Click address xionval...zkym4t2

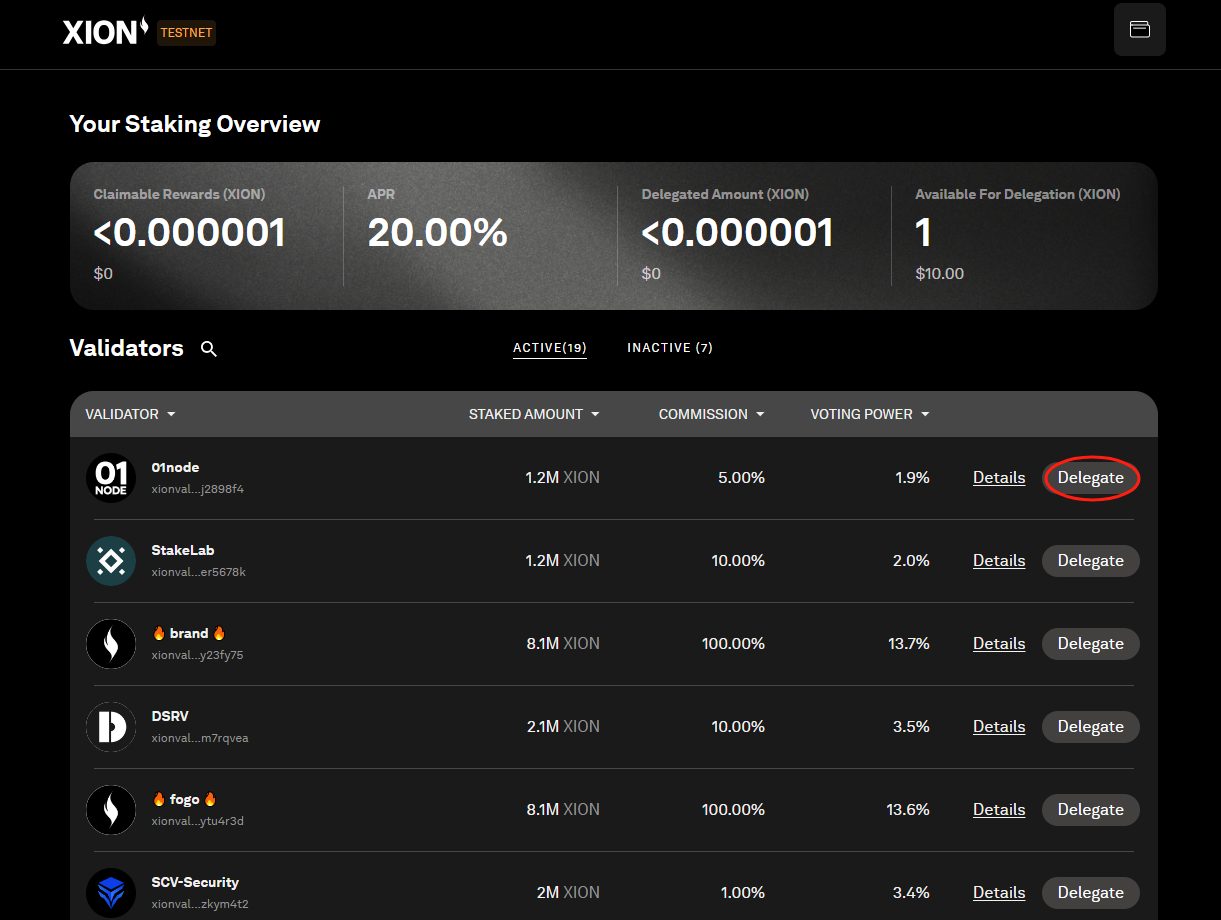(x=200, y=905)
